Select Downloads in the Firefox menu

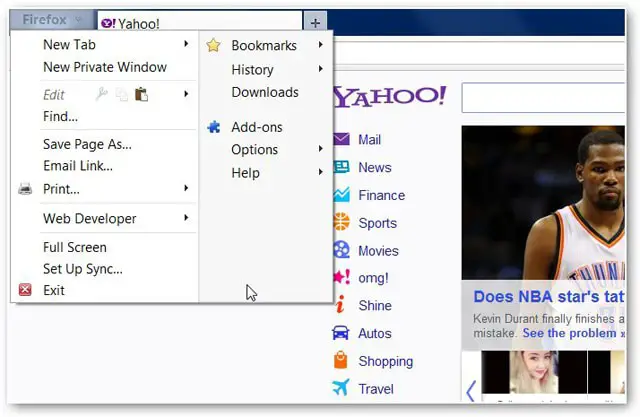point(265,92)
